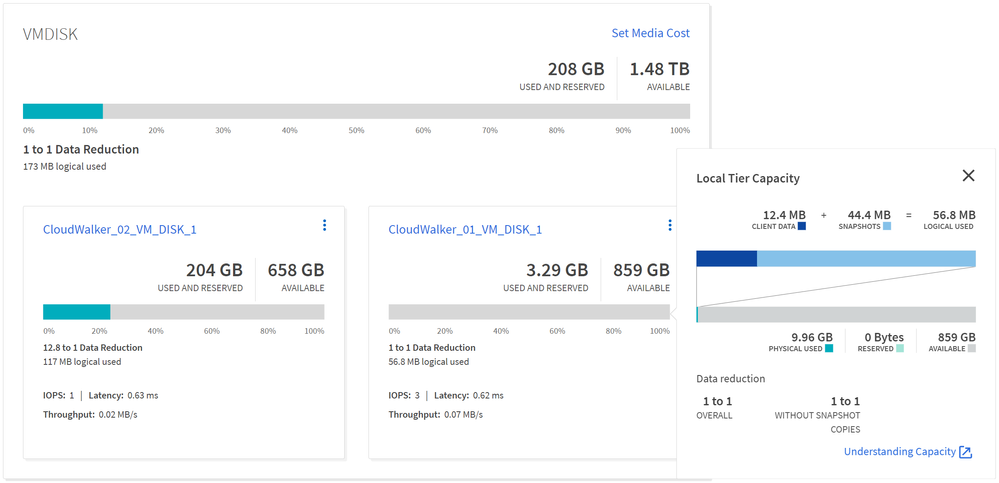
Task: Open the Set Media Cost link
Action: pos(650,33)
